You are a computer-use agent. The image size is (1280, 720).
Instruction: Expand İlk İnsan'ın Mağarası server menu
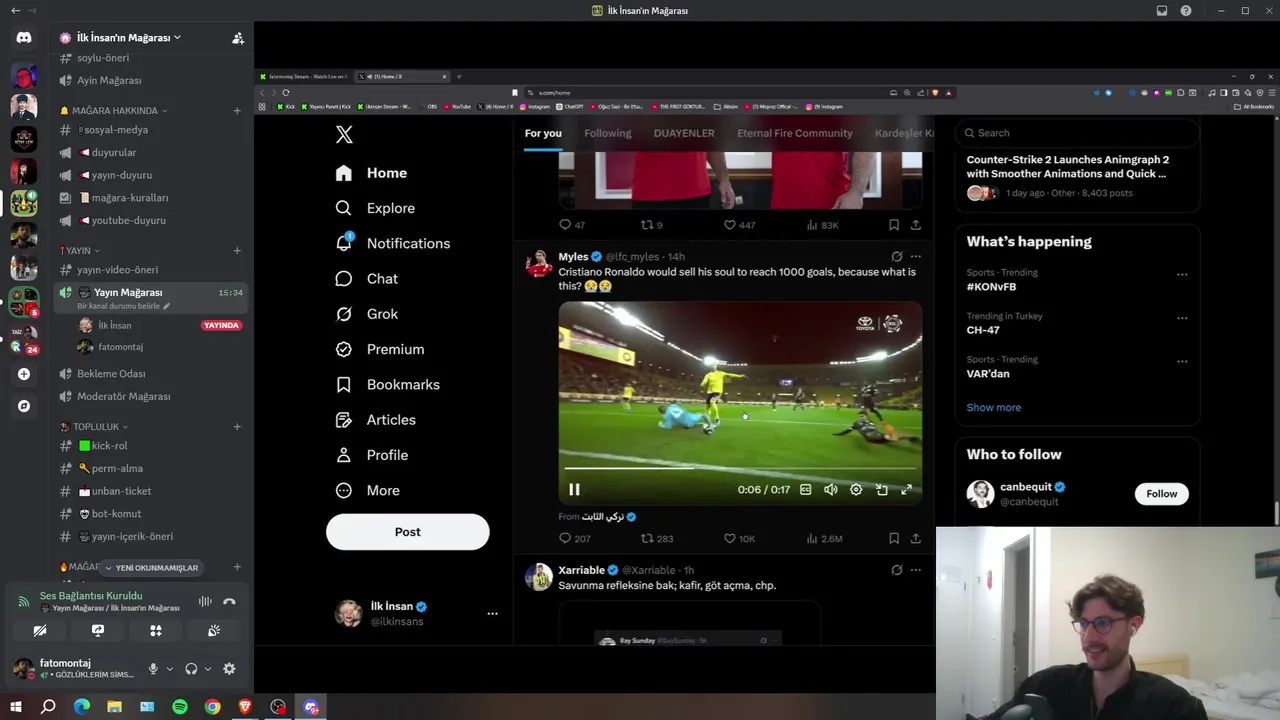(x=128, y=38)
